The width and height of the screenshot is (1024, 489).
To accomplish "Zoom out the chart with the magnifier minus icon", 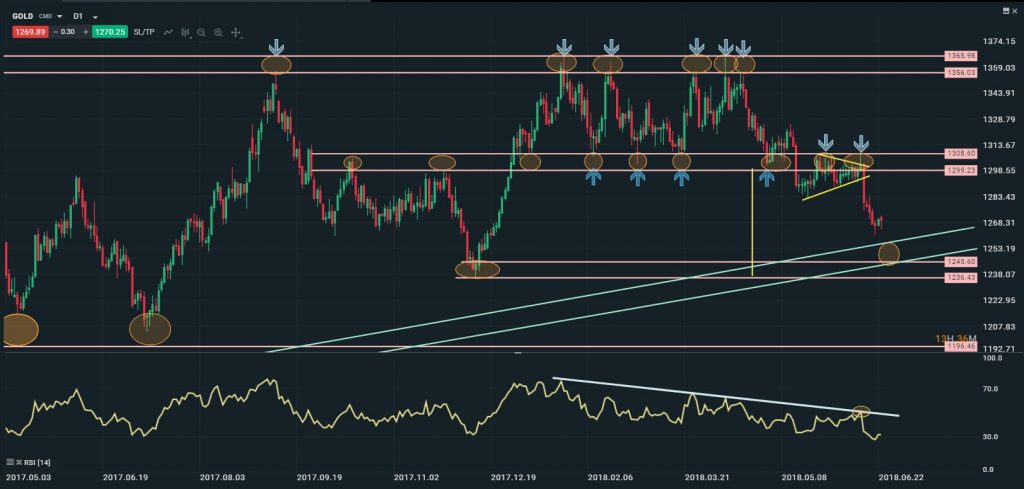I will [x=201, y=32].
